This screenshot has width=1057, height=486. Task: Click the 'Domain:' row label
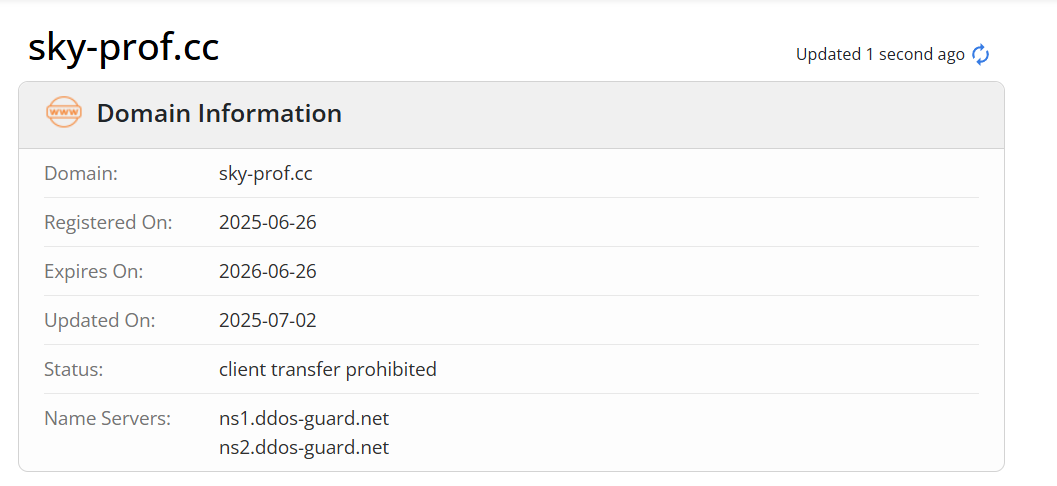81,173
